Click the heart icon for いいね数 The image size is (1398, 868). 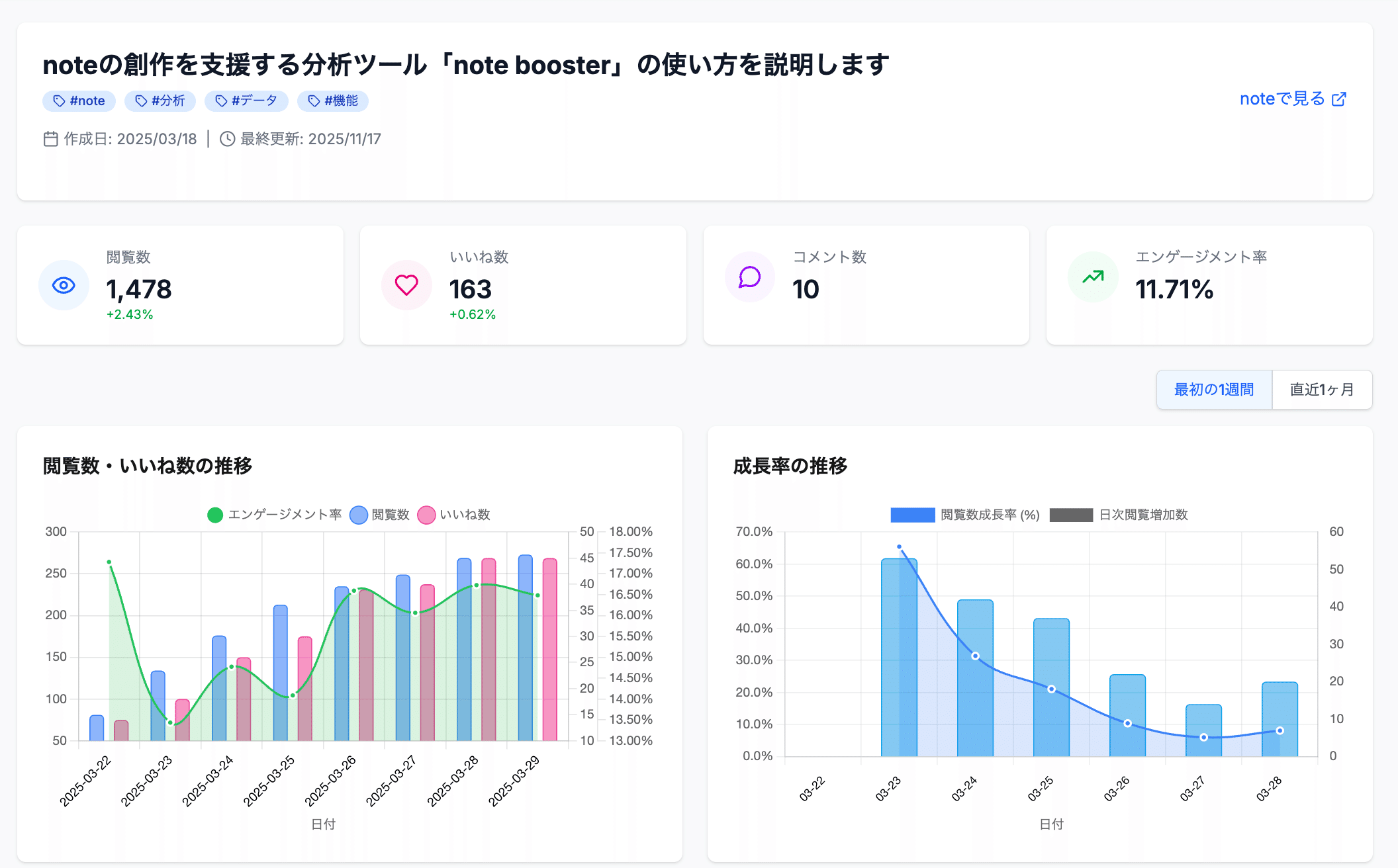(x=406, y=285)
